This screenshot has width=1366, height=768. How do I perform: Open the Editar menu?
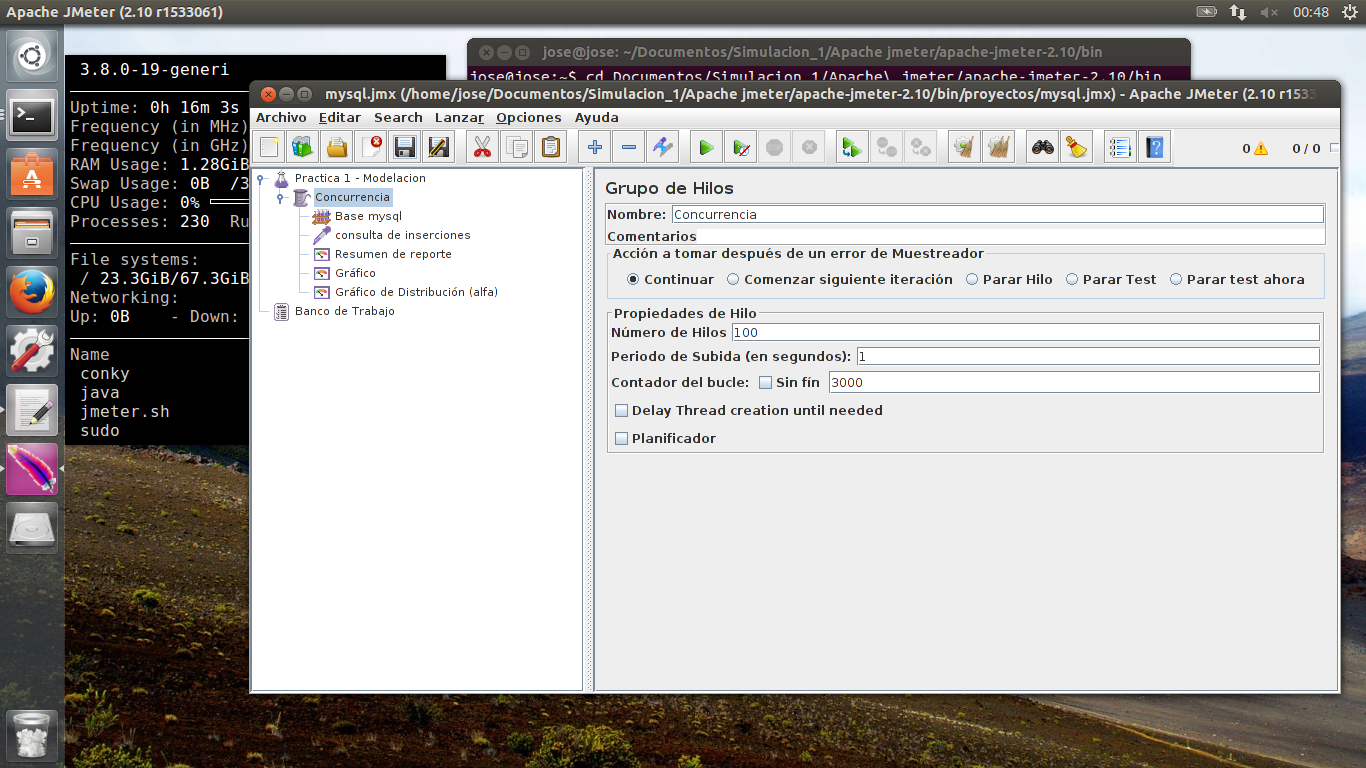(x=340, y=117)
